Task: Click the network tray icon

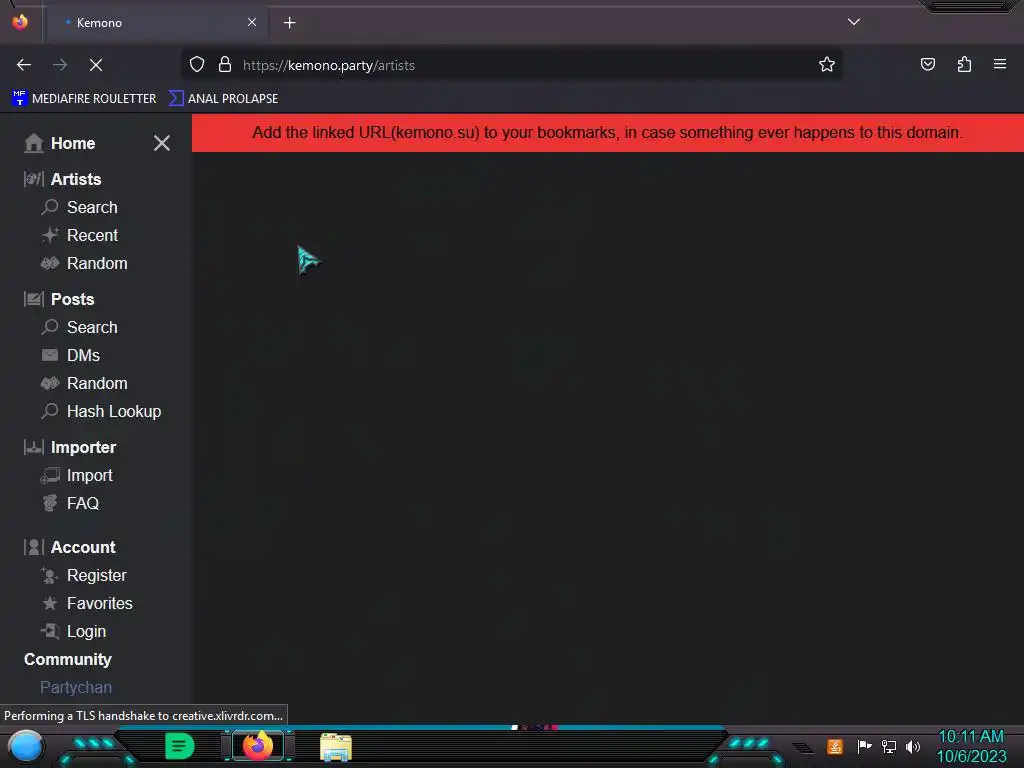Action: [x=889, y=746]
